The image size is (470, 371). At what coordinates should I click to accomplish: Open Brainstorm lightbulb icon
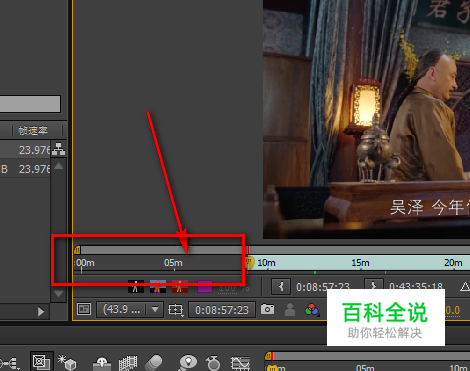click(x=188, y=362)
